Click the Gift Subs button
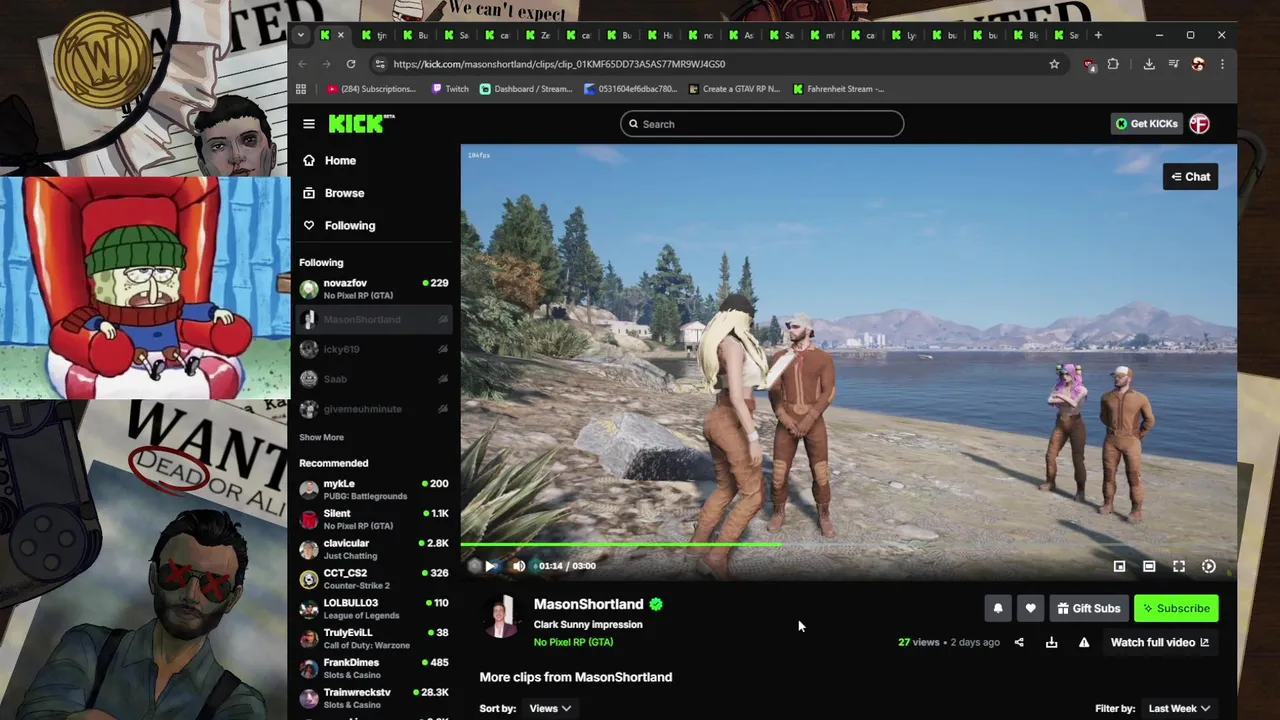This screenshot has height=720, width=1280. [1089, 608]
